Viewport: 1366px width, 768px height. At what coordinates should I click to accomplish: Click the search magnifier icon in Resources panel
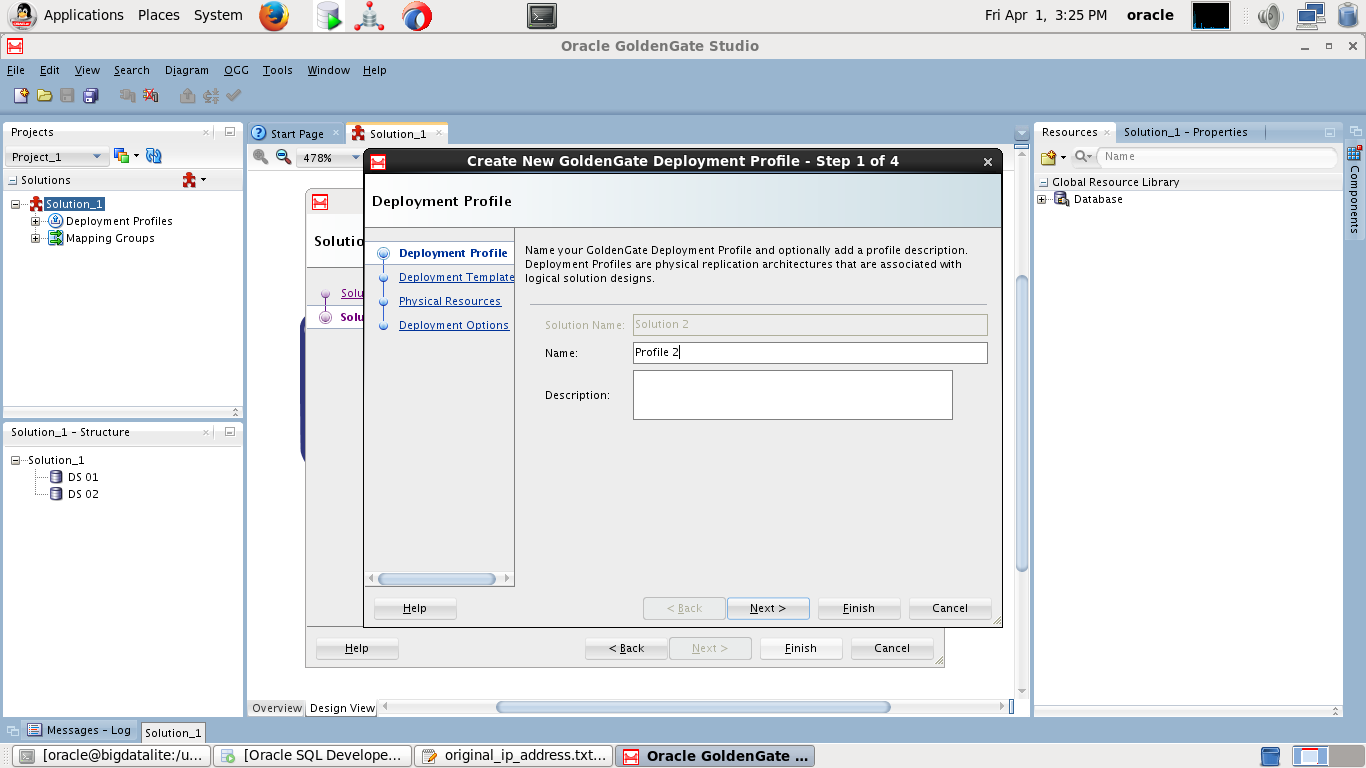tap(1081, 157)
